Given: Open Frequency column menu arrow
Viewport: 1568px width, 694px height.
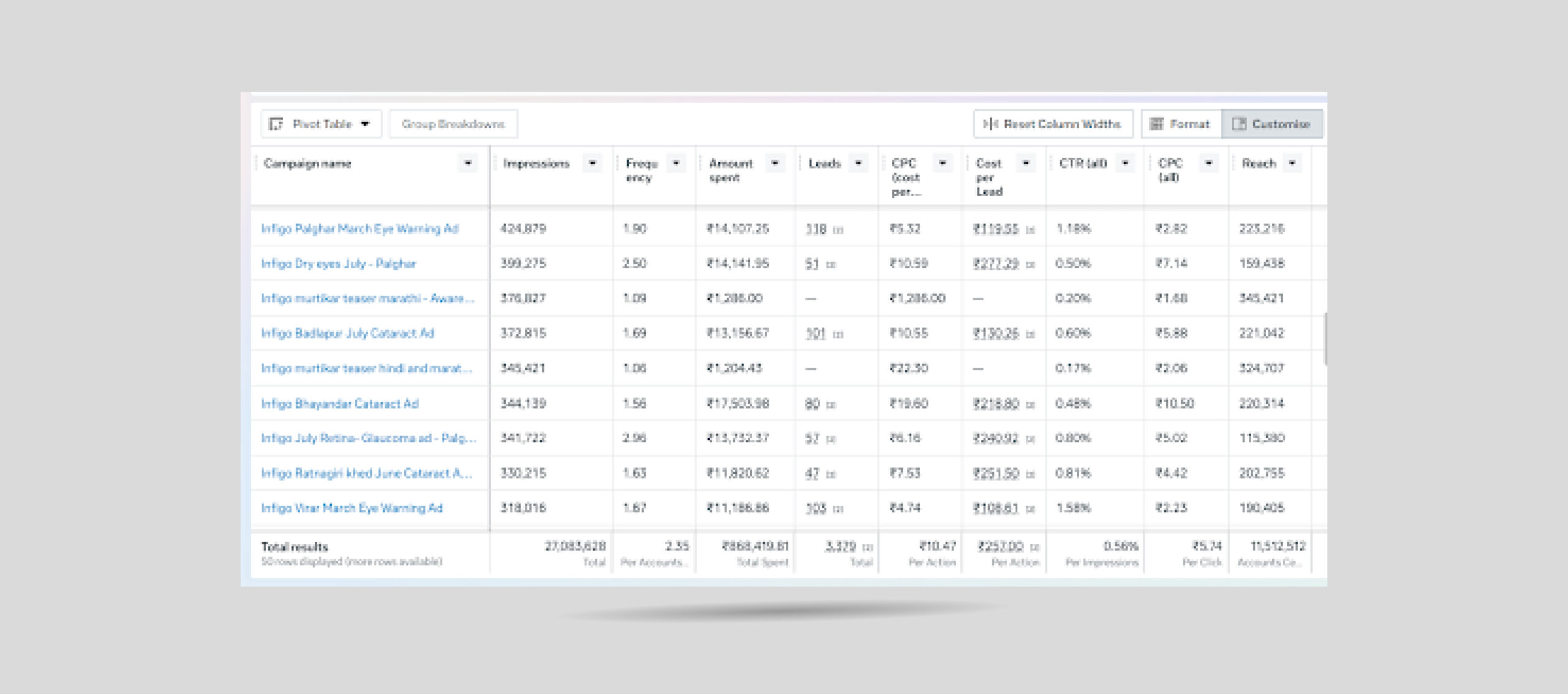Looking at the screenshot, I should click(x=676, y=164).
